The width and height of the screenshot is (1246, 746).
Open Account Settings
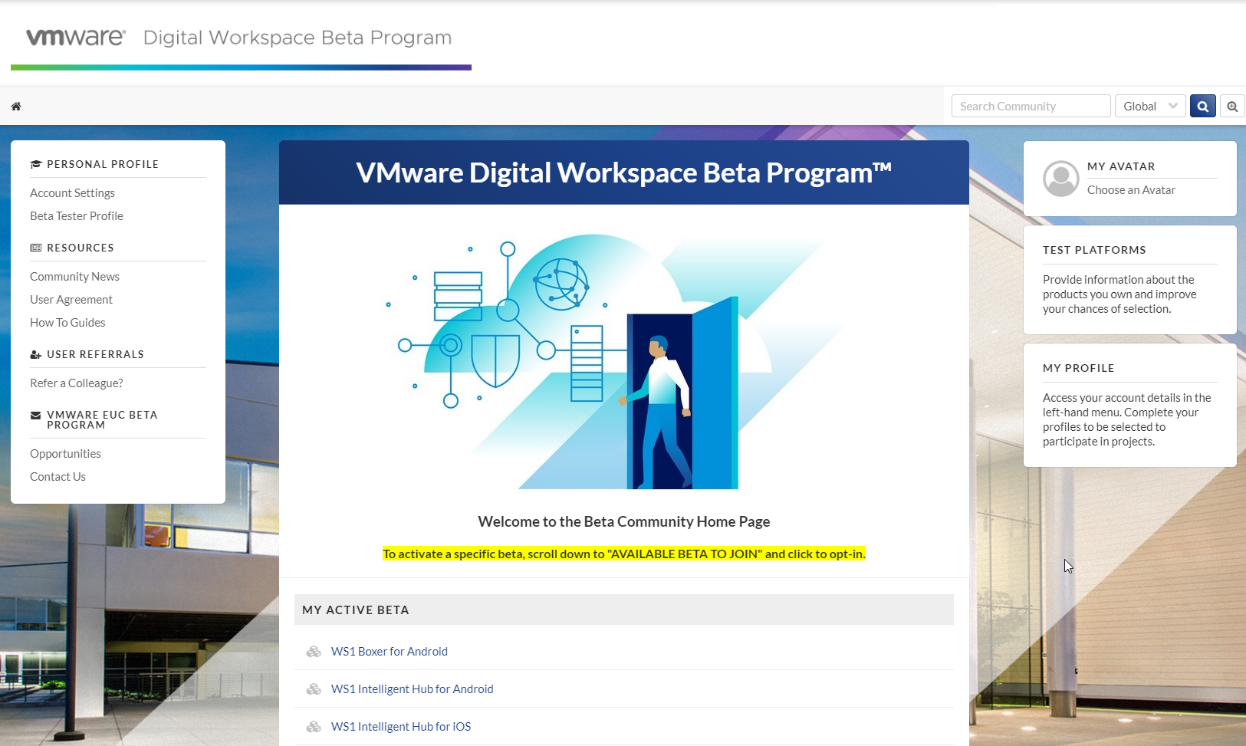pos(72,192)
